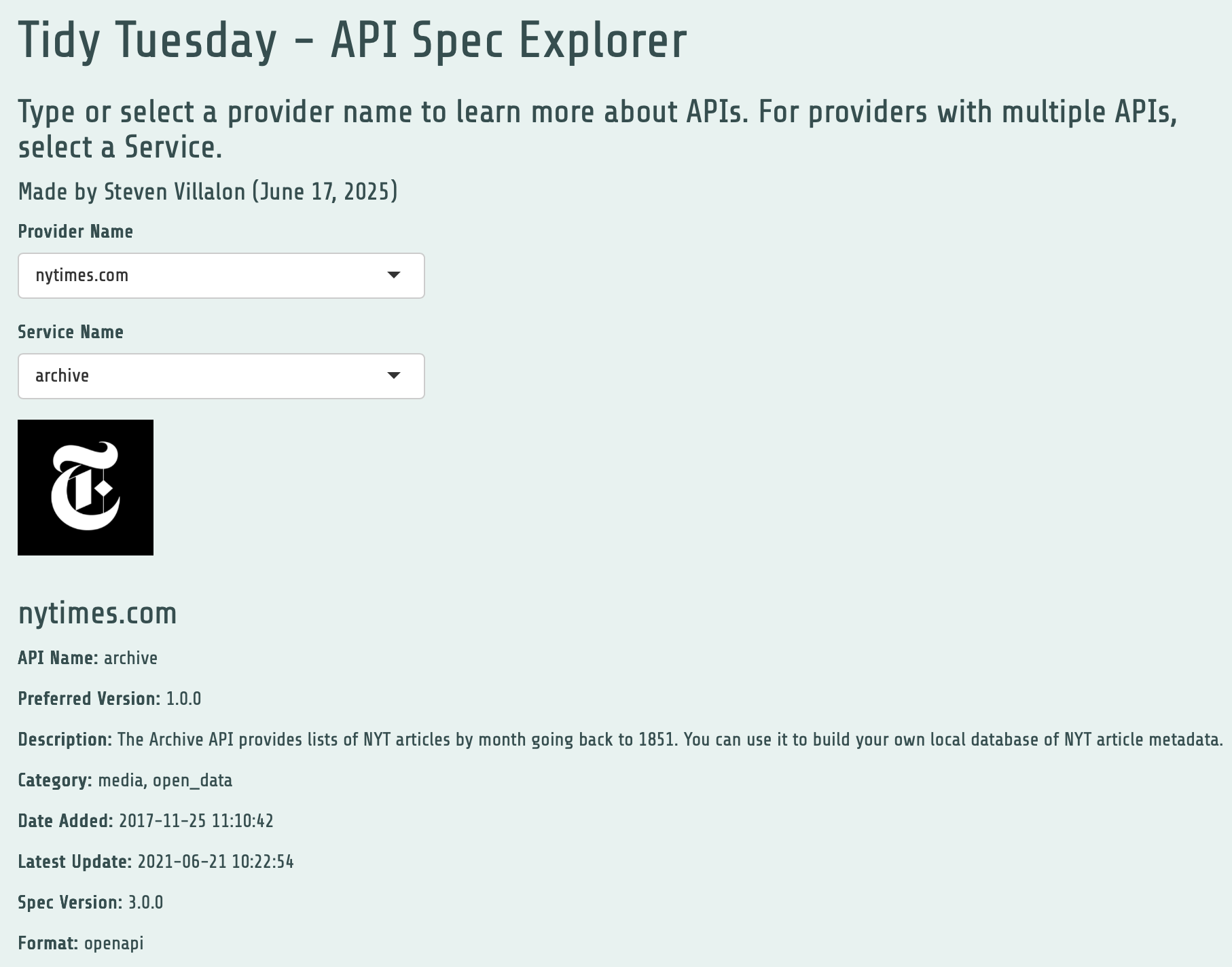Click the archive text in the service field
Screen dimensions: 1232x967
coord(62,376)
